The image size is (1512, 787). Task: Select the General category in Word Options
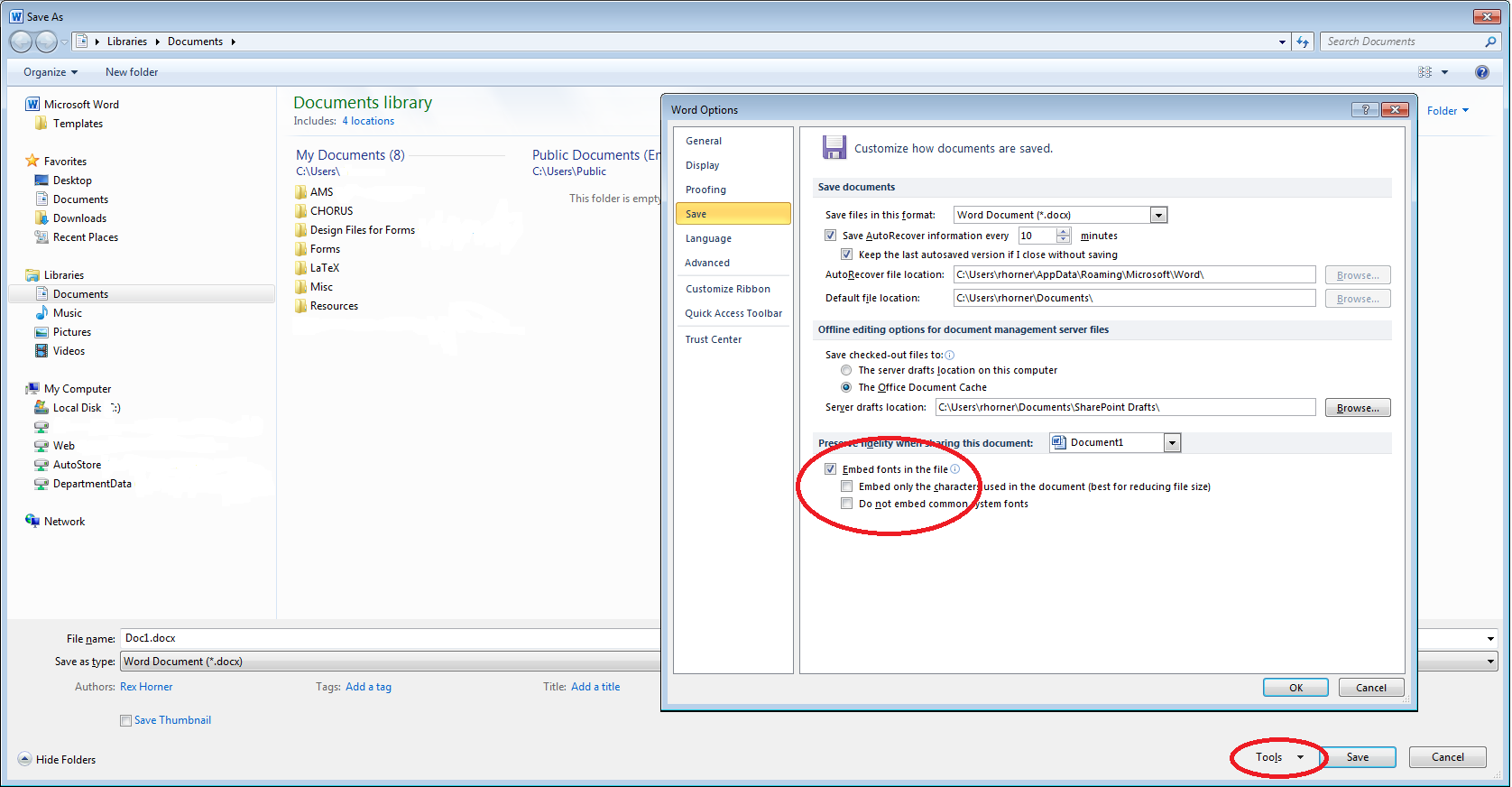(733, 141)
